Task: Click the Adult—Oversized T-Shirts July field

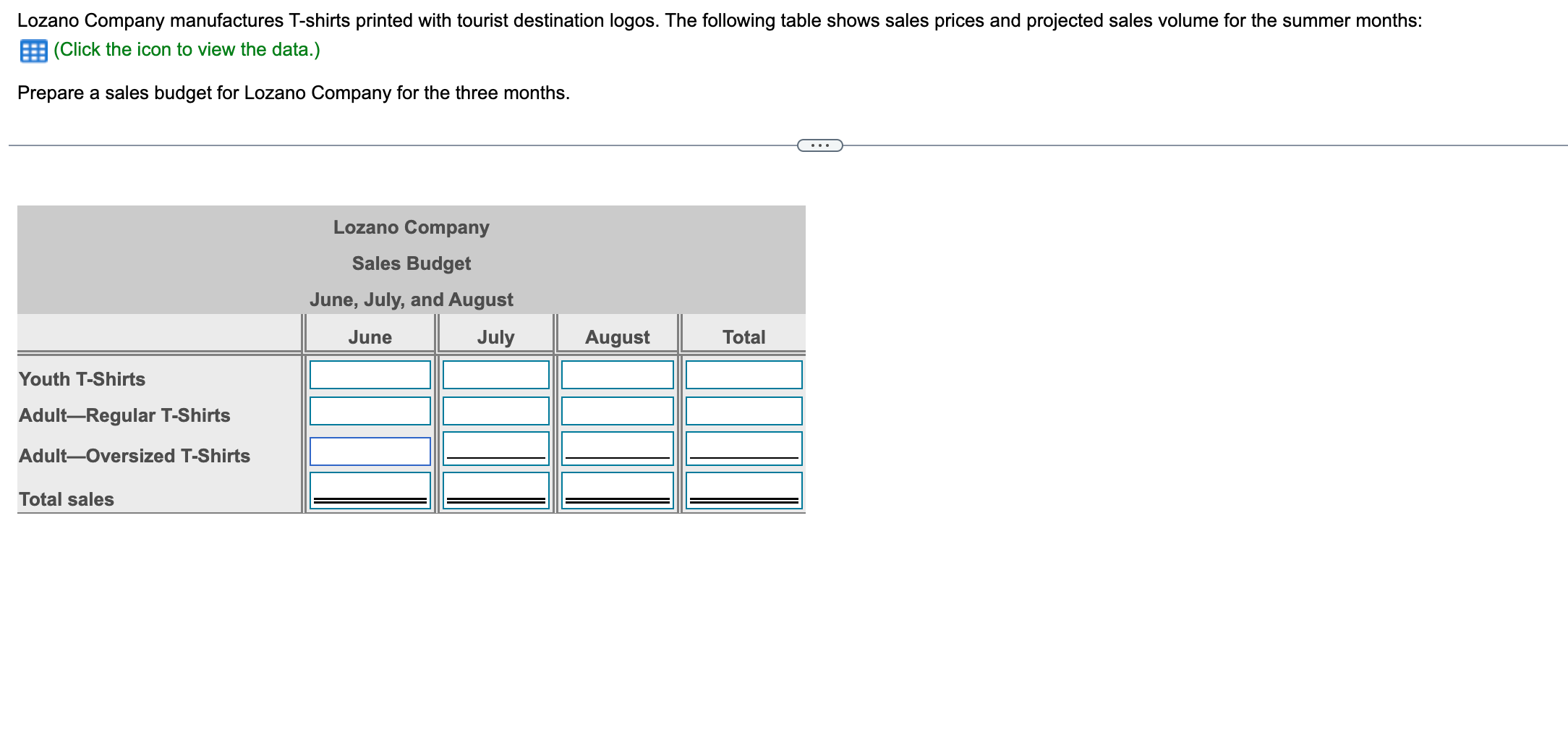Action: [x=495, y=449]
